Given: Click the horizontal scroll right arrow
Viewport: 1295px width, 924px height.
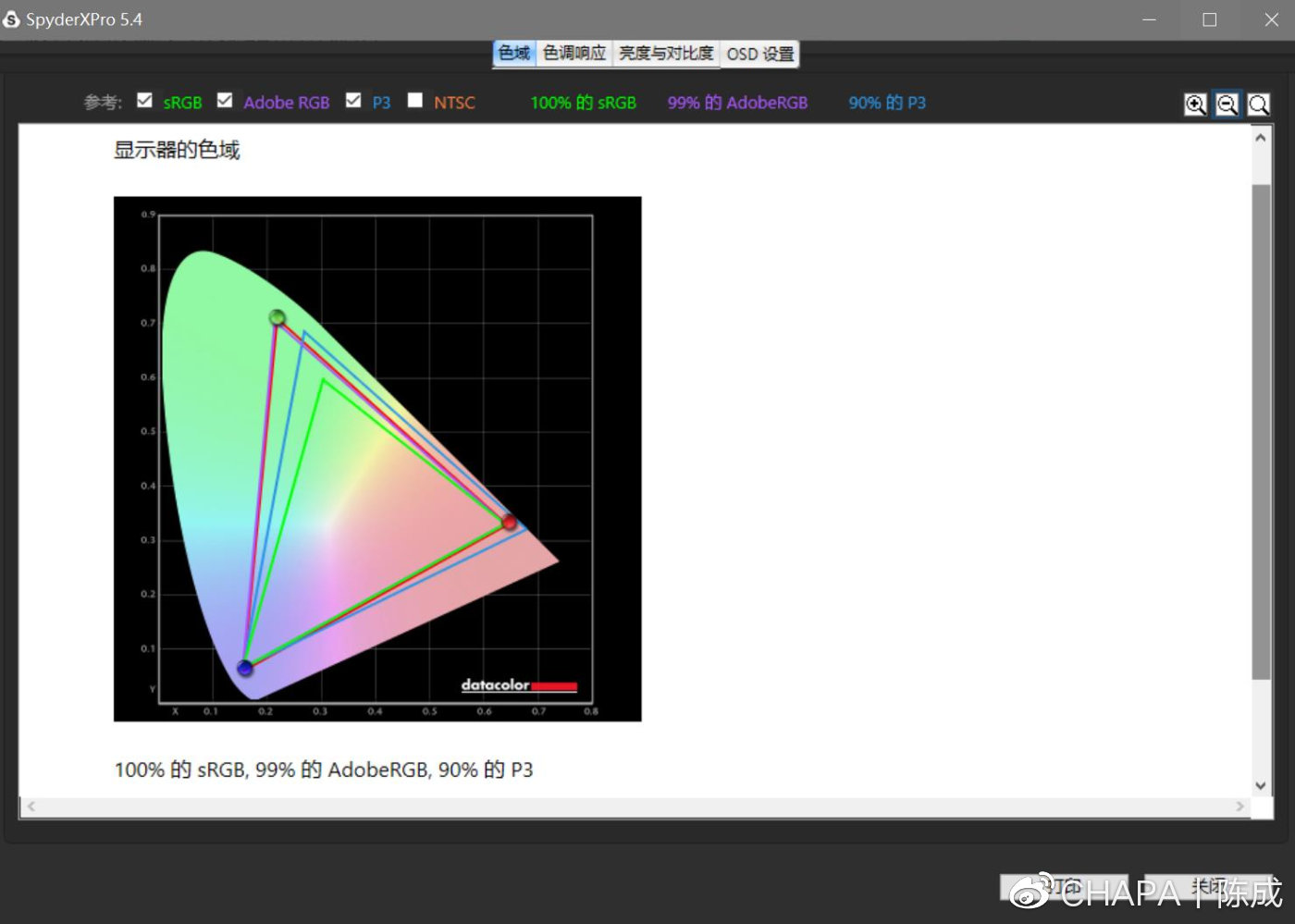Looking at the screenshot, I should coord(1239,807).
